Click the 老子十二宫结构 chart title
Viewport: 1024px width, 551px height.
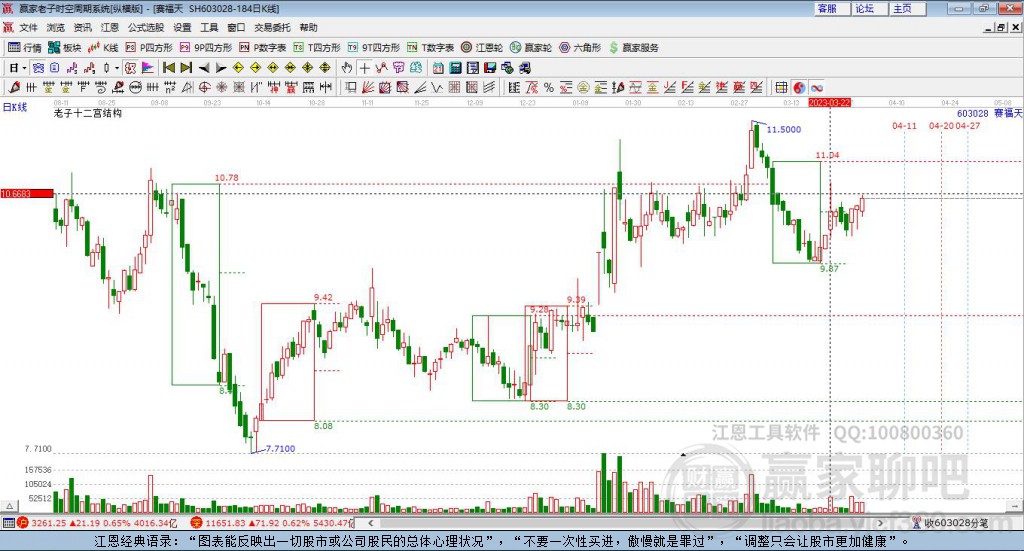tap(88, 113)
